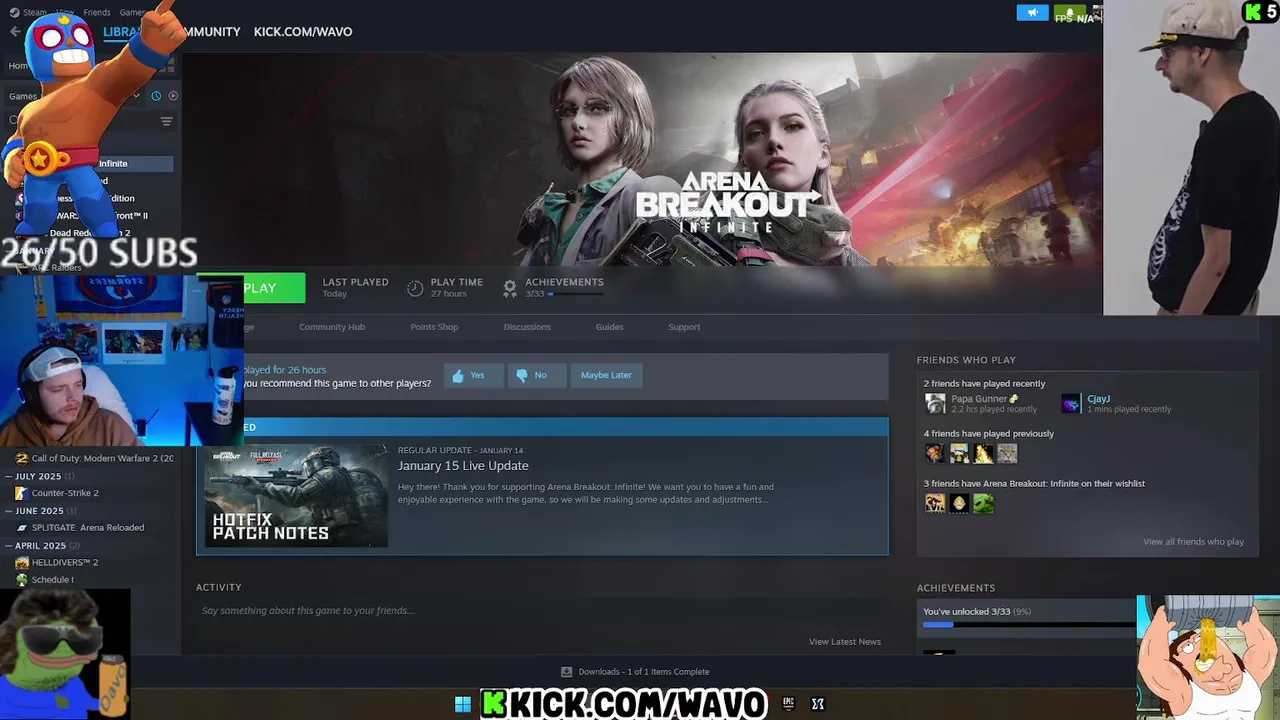This screenshot has height=720, width=1280.
Task: Click the Steam logo menu icon
Action: (15, 12)
